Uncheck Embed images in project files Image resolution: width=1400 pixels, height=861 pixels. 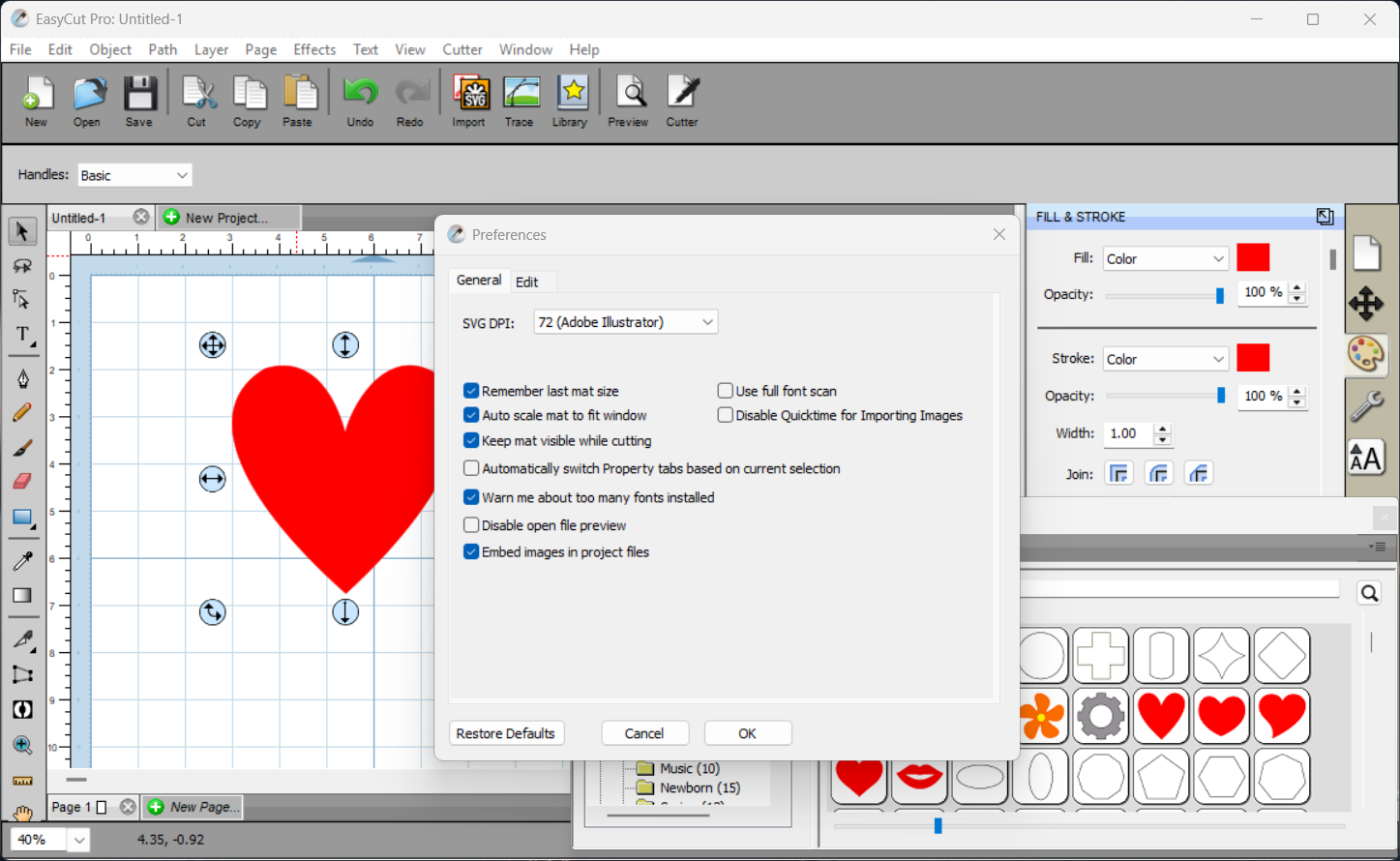pyautogui.click(x=471, y=551)
